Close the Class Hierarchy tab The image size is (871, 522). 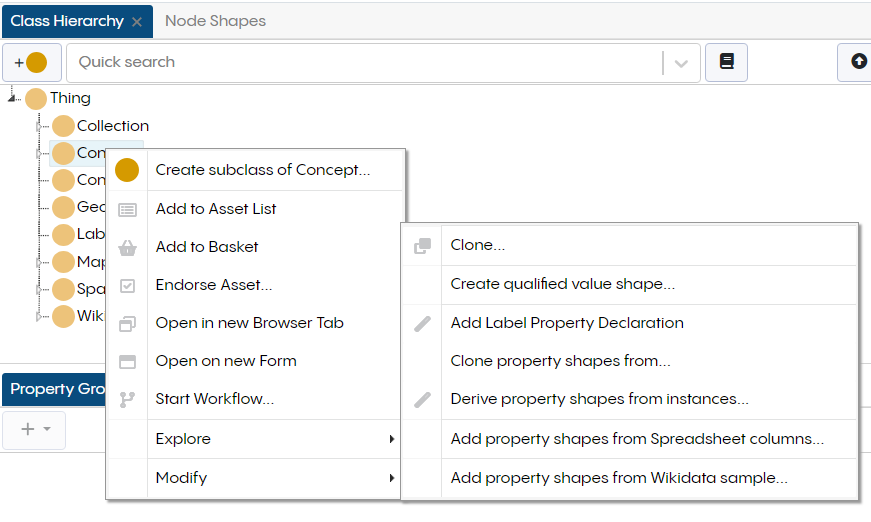(x=137, y=22)
